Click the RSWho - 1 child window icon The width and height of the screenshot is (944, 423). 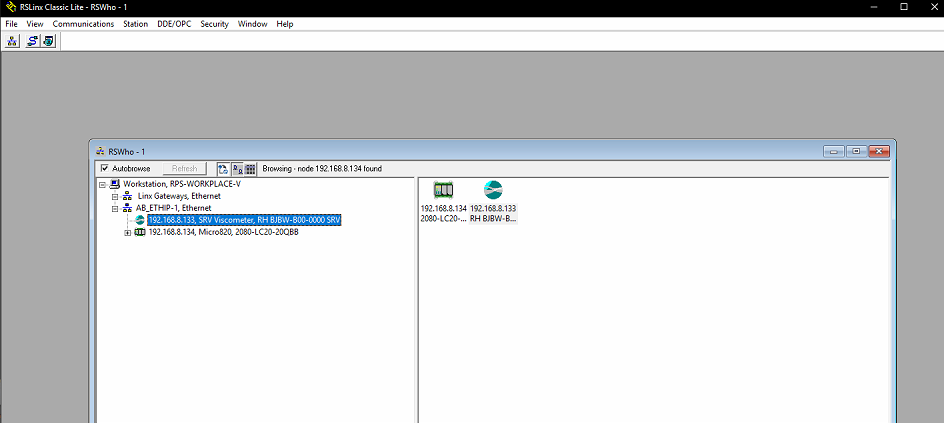pos(100,150)
